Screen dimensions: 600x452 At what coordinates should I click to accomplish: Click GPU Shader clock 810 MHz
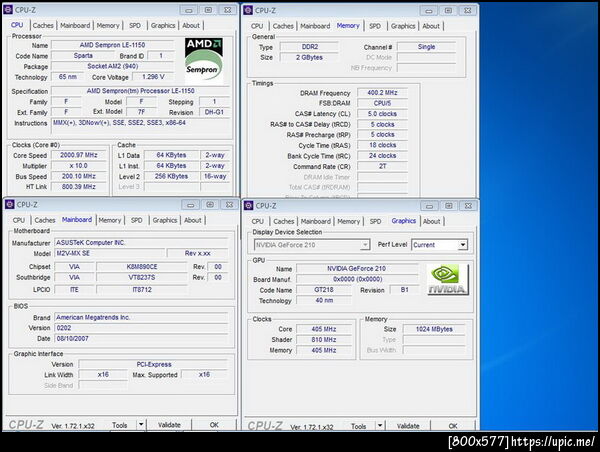[324, 340]
